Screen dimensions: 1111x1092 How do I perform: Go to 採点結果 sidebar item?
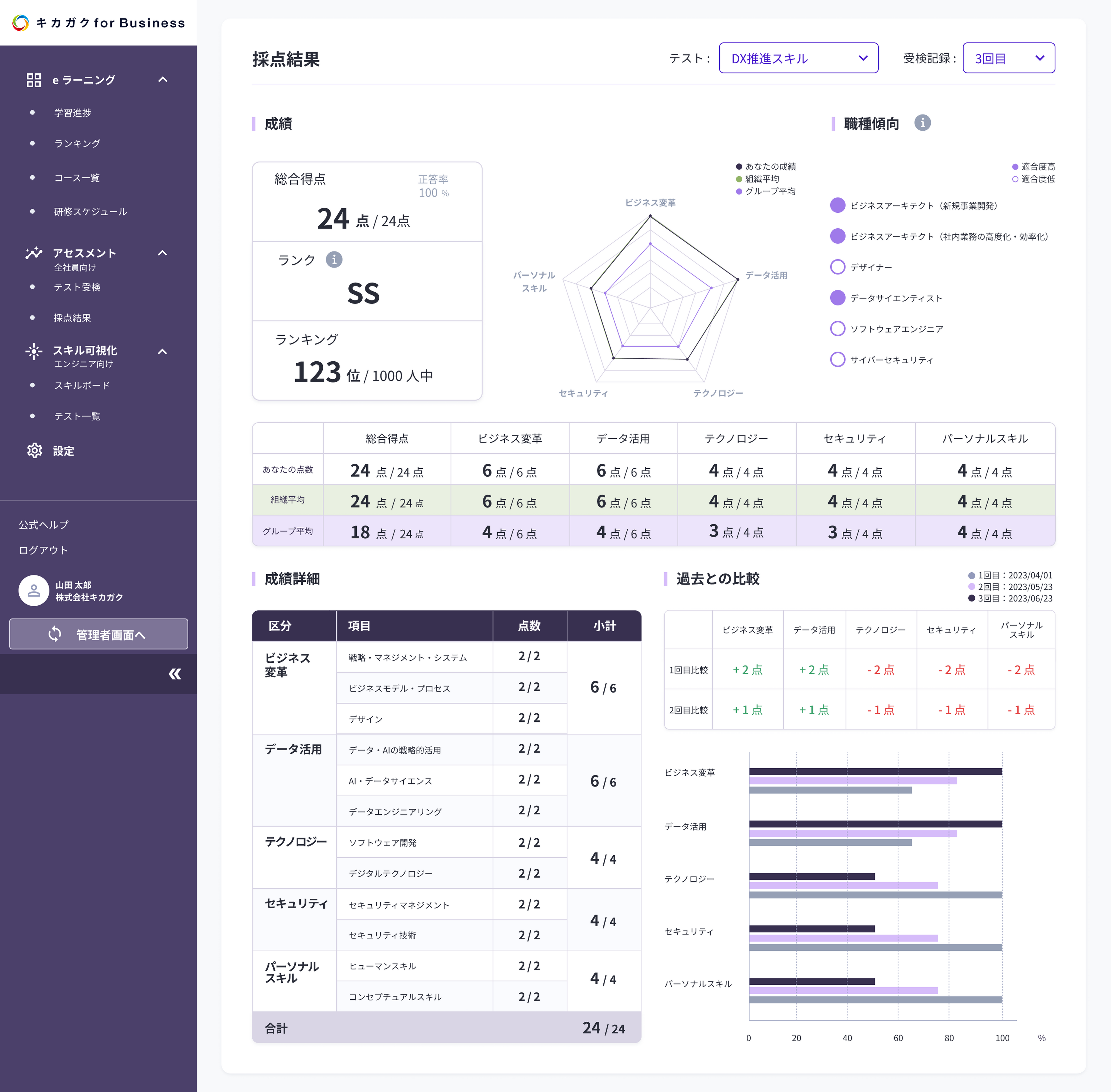click(72, 318)
